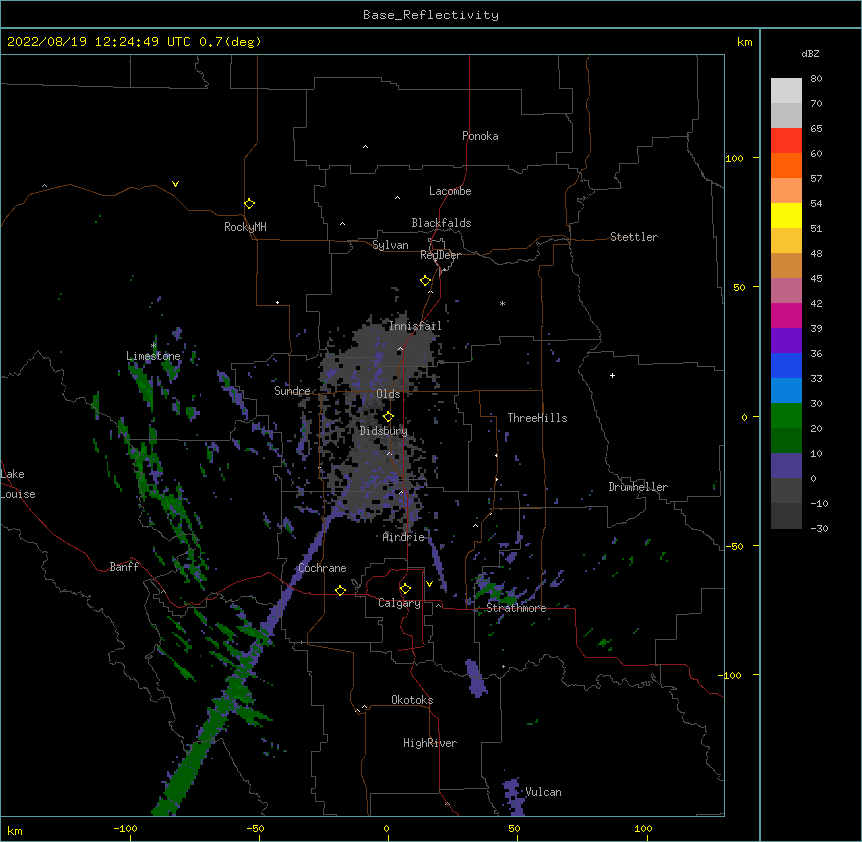Select the Vulcan label
The width and height of the screenshot is (862, 842).
tap(543, 792)
